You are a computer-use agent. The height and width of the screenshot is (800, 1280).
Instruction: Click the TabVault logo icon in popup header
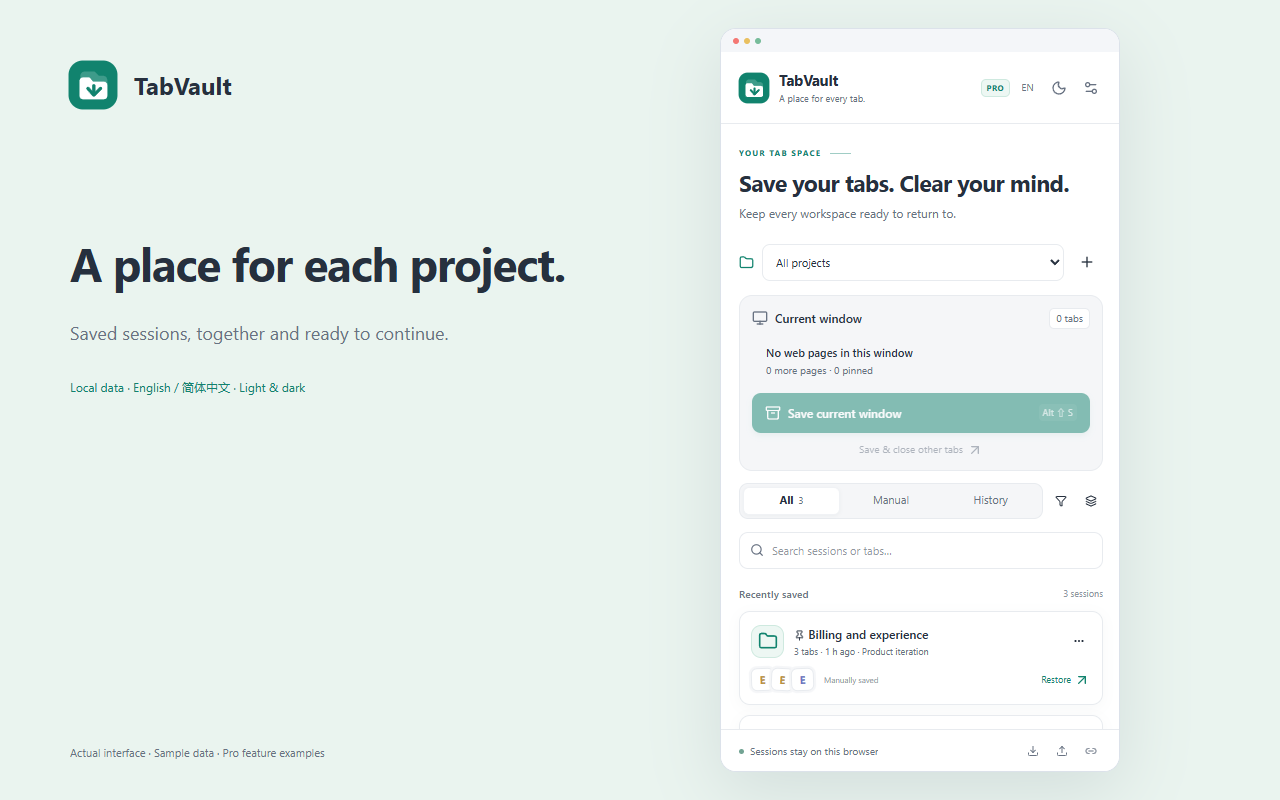(754, 88)
